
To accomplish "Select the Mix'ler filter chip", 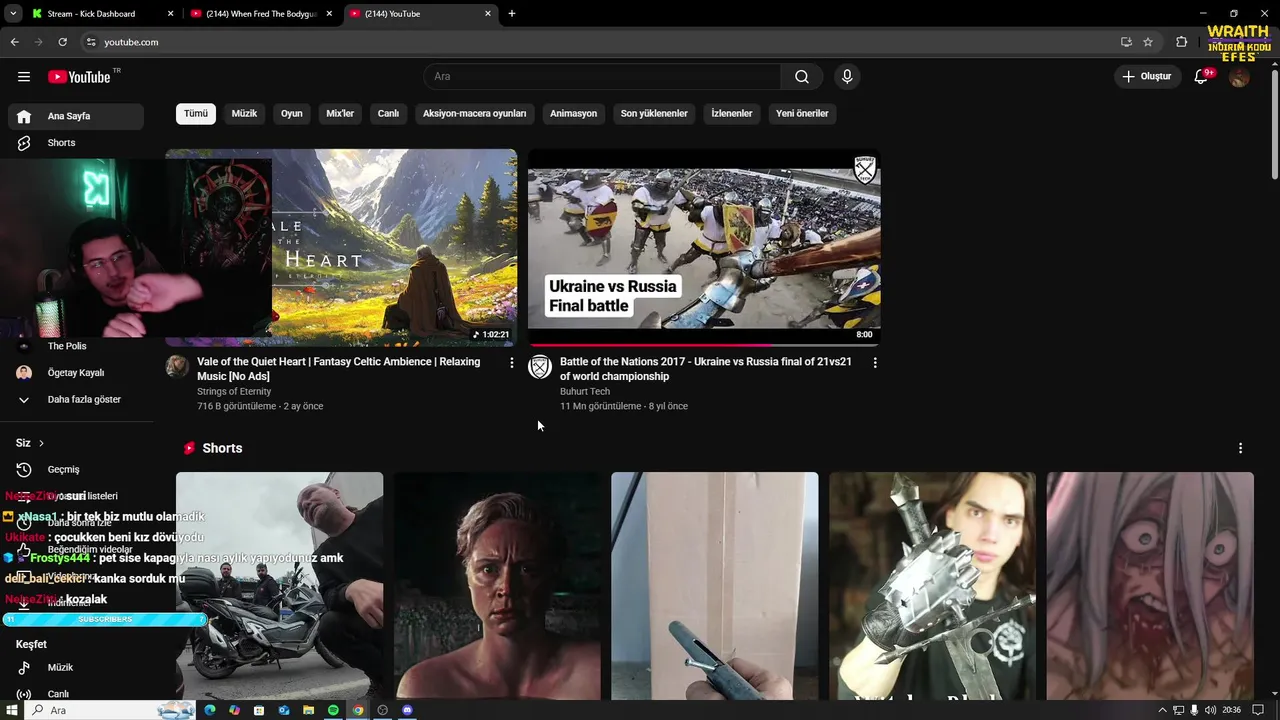I will coord(340,114).
